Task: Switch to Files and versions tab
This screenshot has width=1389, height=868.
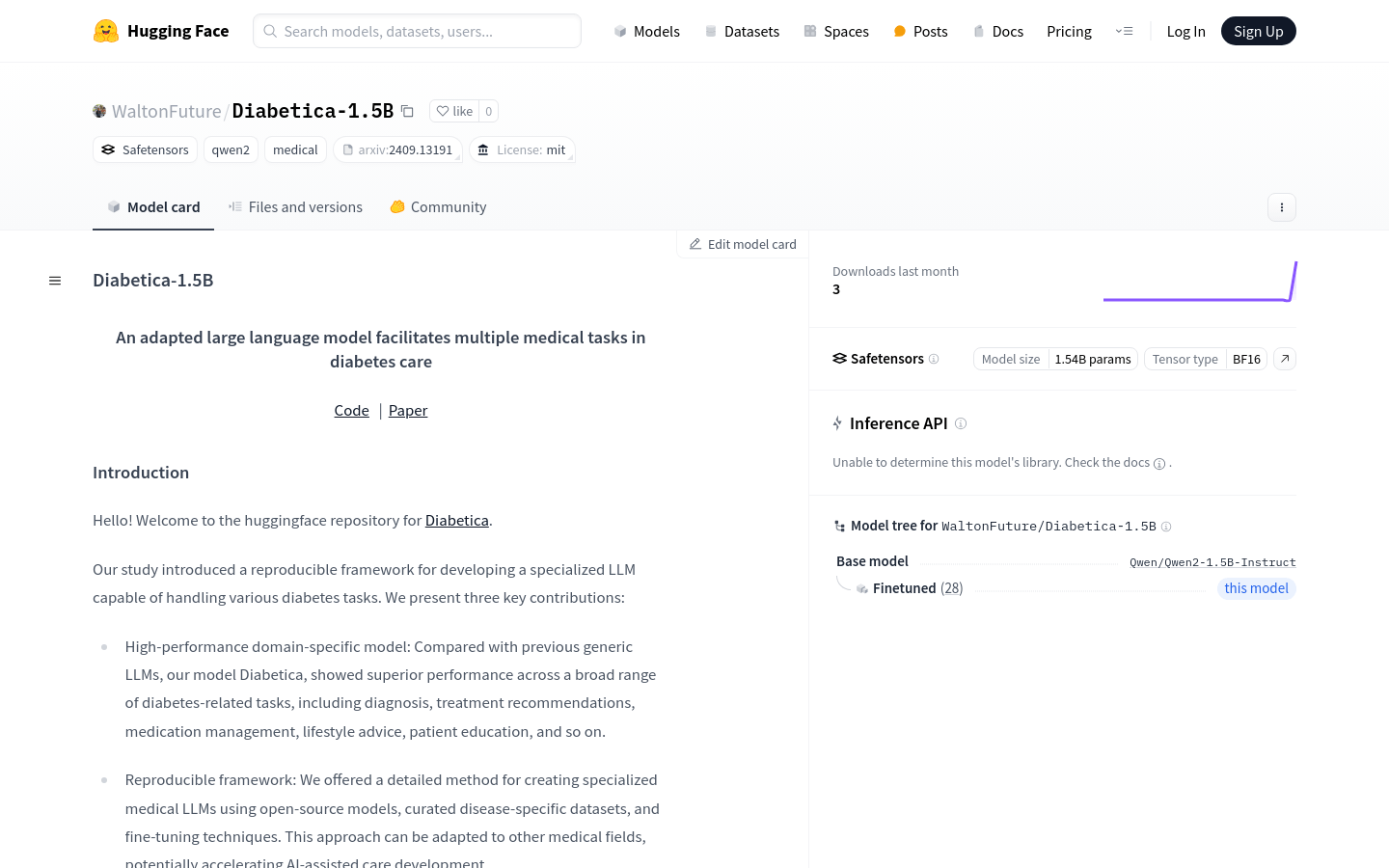Action: [x=295, y=207]
